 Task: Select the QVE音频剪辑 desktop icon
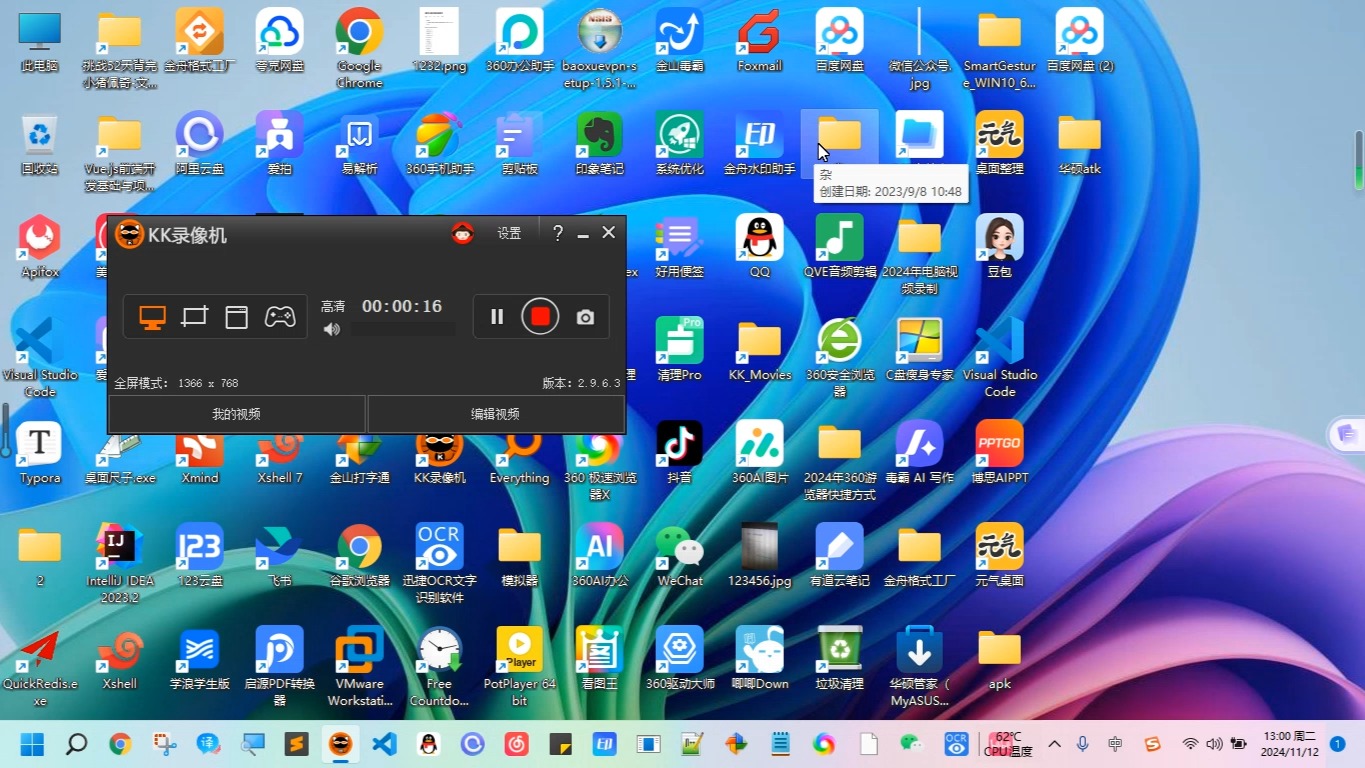click(x=840, y=247)
